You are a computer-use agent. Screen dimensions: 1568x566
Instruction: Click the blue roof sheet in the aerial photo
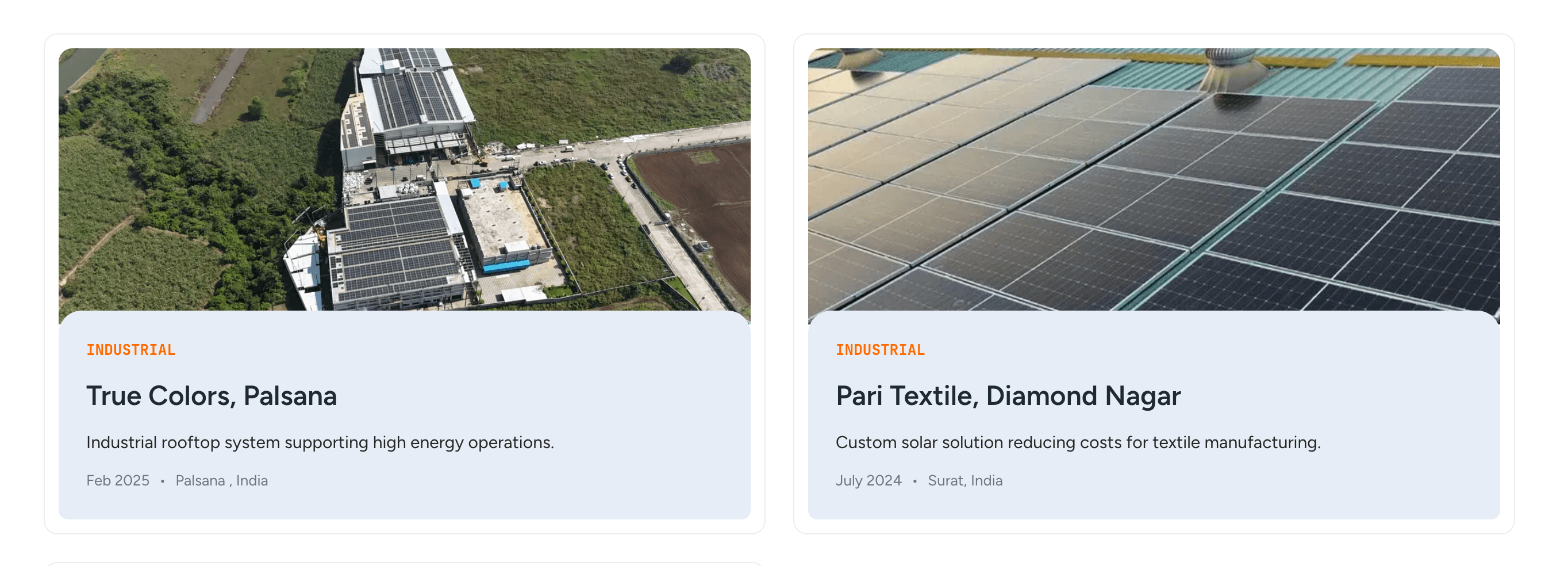pyautogui.click(x=506, y=266)
